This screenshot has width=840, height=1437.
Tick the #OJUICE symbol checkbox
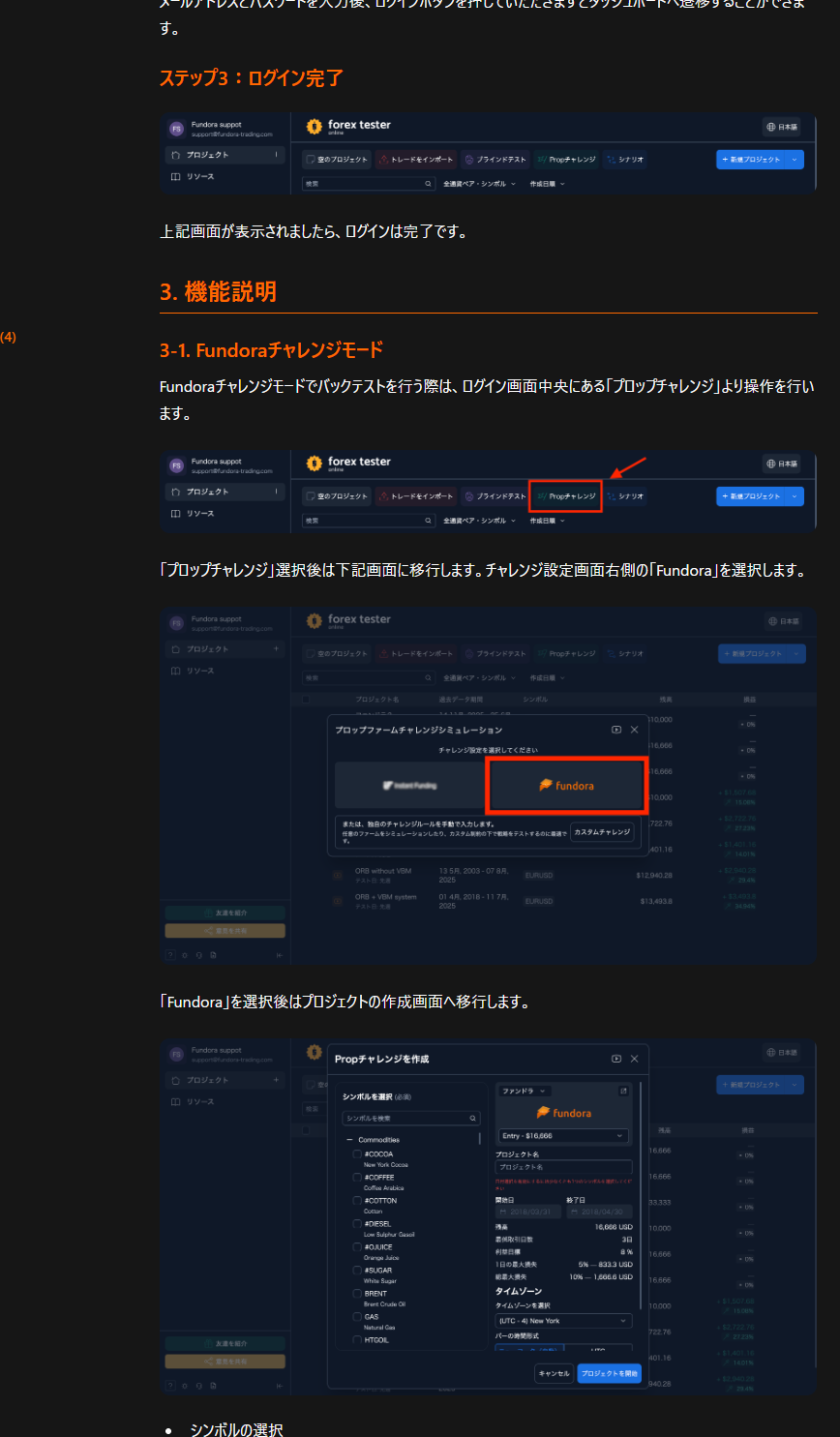(357, 1247)
